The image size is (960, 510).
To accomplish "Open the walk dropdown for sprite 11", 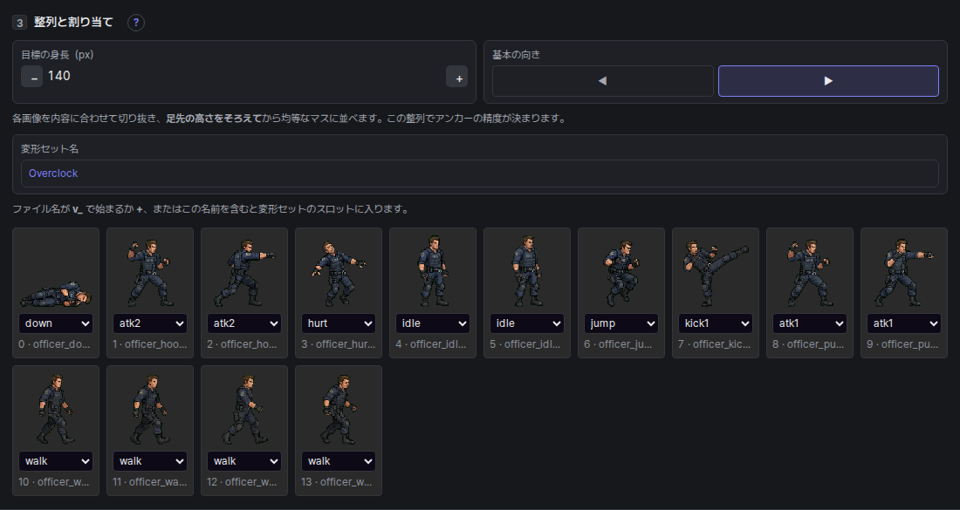I will (150, 461).
